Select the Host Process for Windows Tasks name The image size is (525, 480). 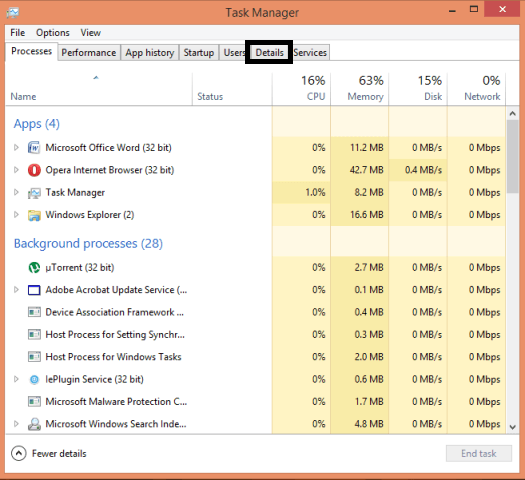[x=113, y=357]
